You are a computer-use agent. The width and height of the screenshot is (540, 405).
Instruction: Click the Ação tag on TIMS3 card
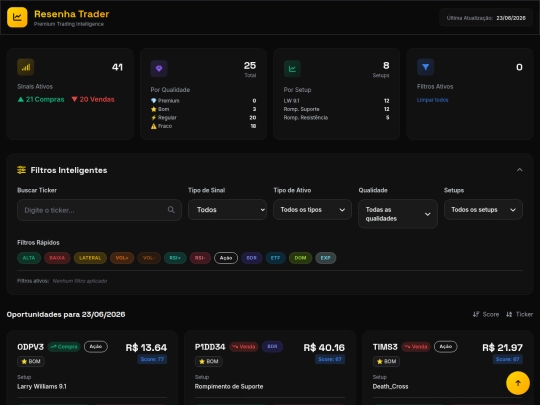coord(446,346)
